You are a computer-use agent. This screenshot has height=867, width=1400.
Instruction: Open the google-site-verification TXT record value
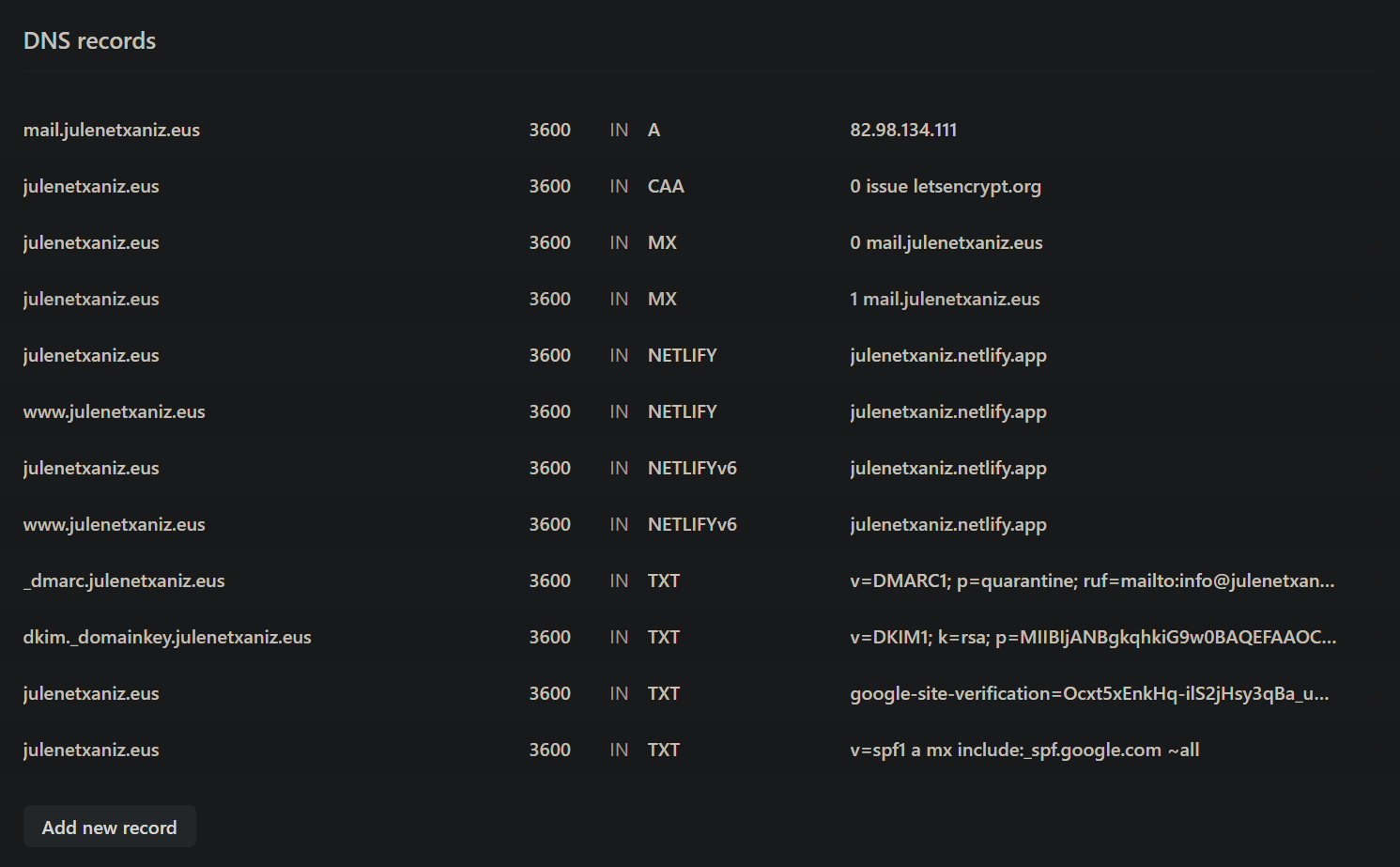pos(1089,693)
